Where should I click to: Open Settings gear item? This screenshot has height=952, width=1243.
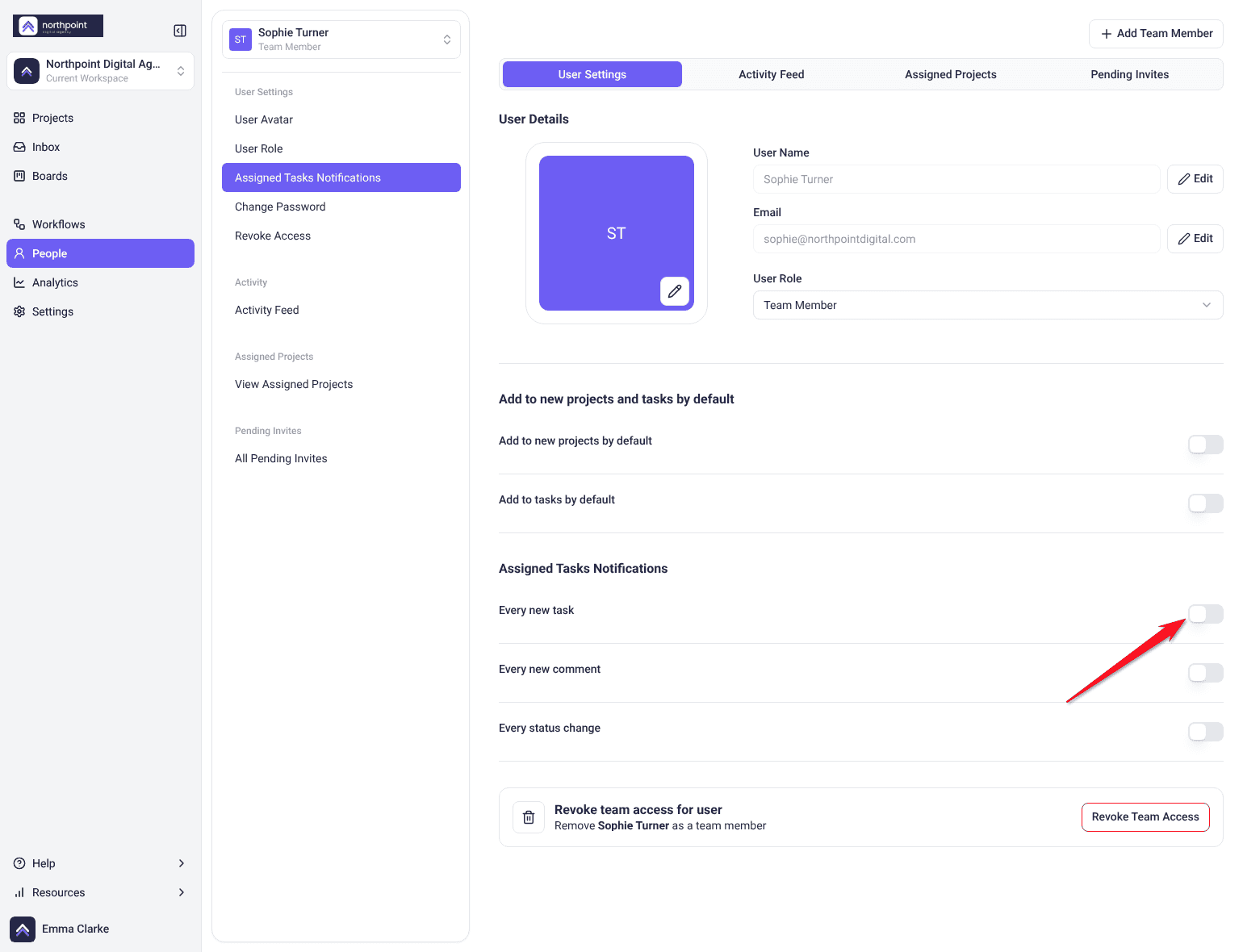click(x=100, y=311)
